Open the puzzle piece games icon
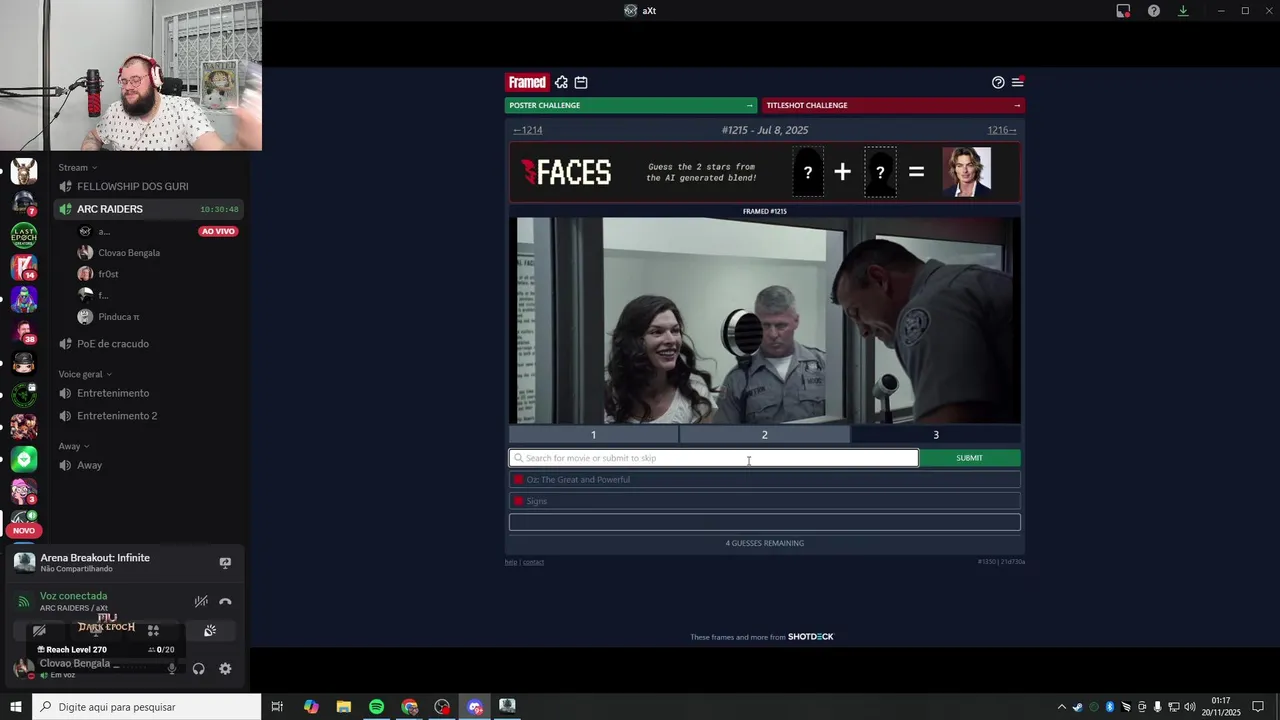 pyautogui.click(x=561, y=82)
